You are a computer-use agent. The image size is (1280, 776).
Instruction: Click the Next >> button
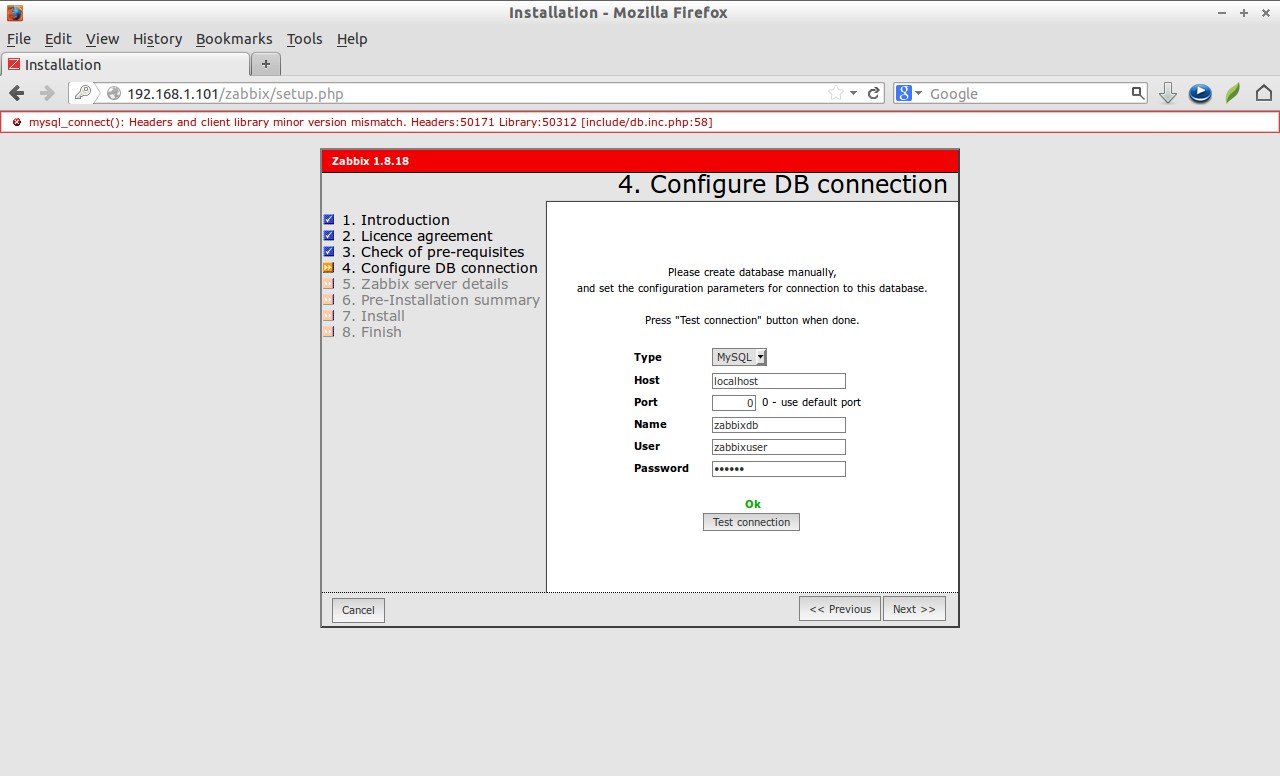point(914,609)
